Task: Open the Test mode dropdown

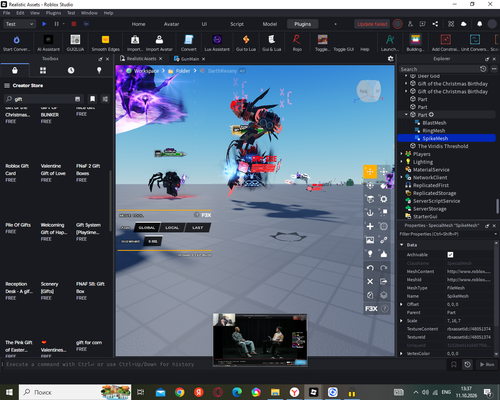Action: click(x=19, y=24)
